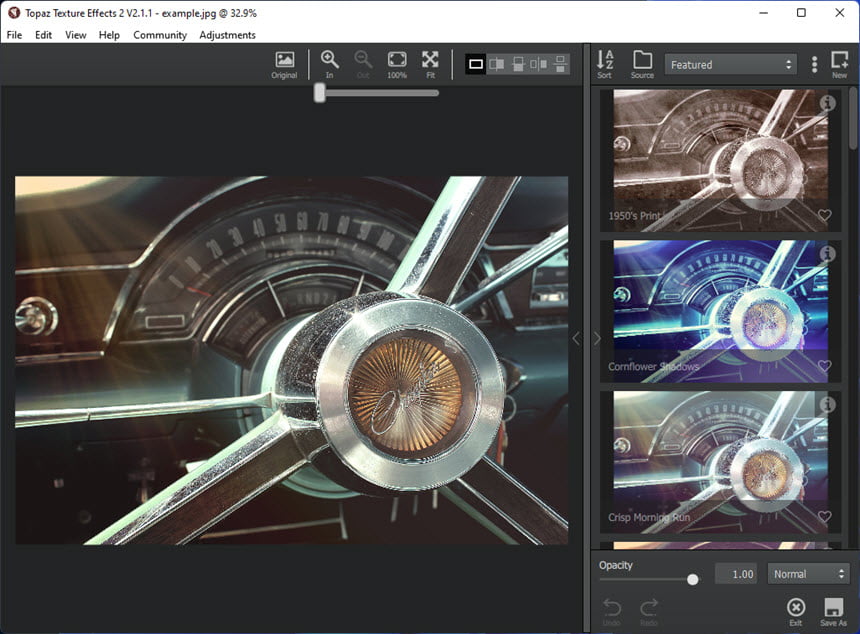Open the File menu
The width and height of the screenshot is (860, 634).
click(14, 35)
